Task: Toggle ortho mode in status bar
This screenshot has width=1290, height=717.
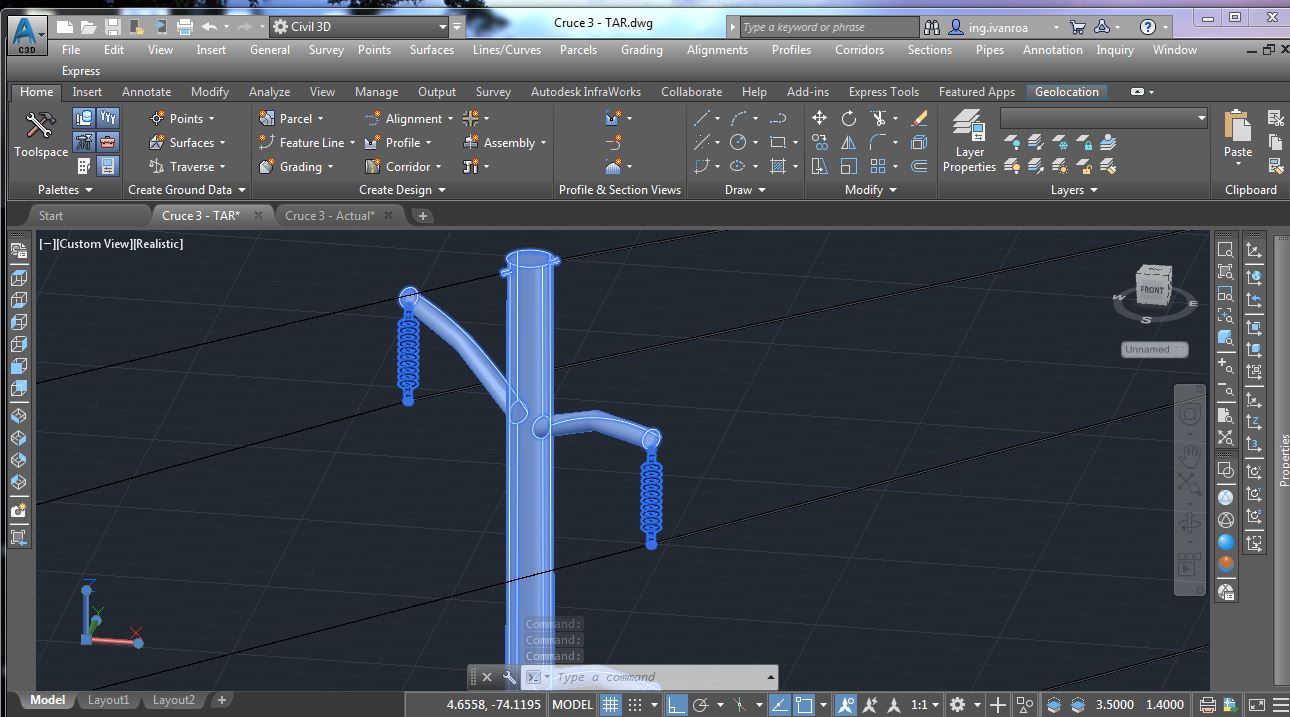Action: pos(677,704)
